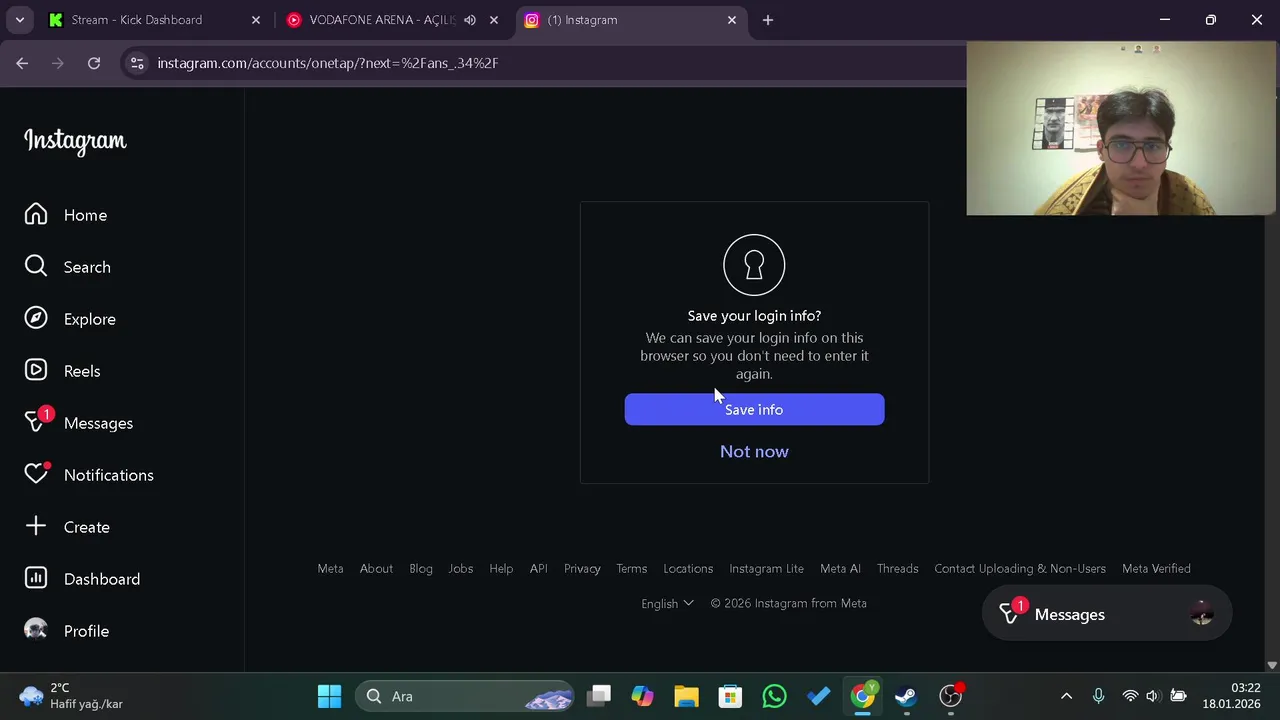Click the Instagram wordmark logo

(x=75, y=141)
